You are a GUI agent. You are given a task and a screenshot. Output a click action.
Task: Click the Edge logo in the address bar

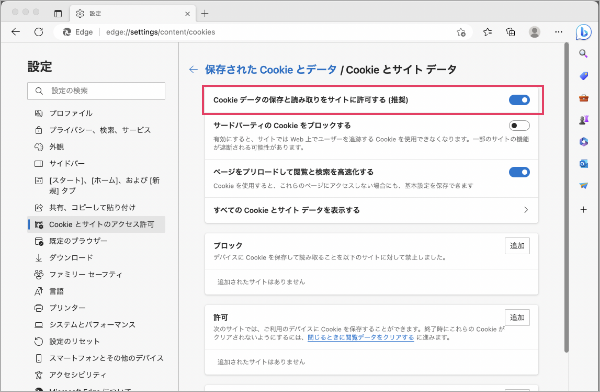(x=67, y=32)
